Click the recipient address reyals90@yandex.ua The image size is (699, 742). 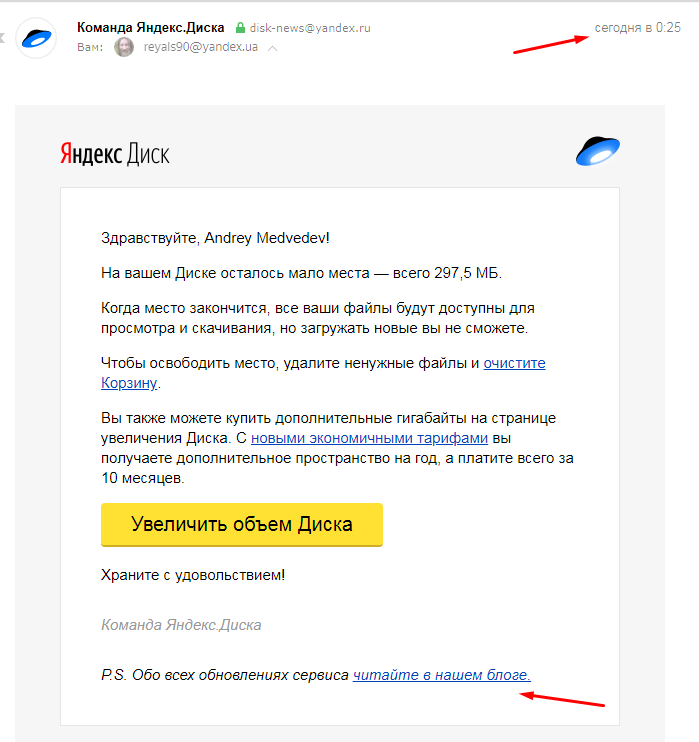201,47
